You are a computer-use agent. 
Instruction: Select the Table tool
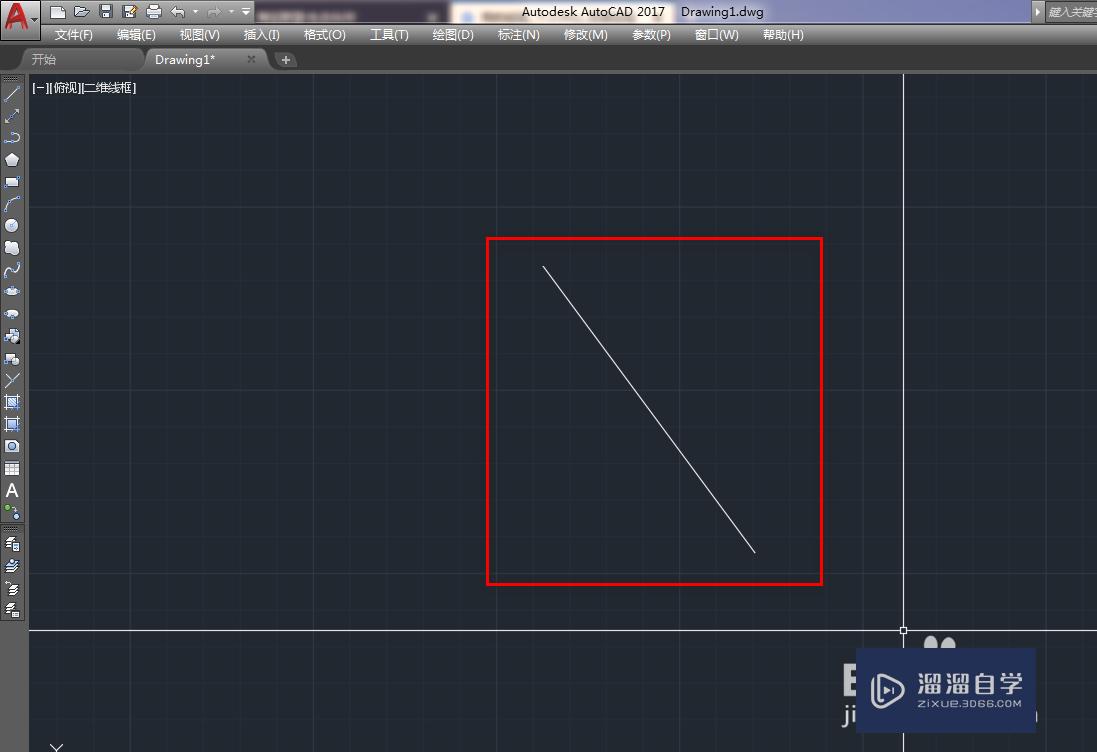tap(12, 469)
